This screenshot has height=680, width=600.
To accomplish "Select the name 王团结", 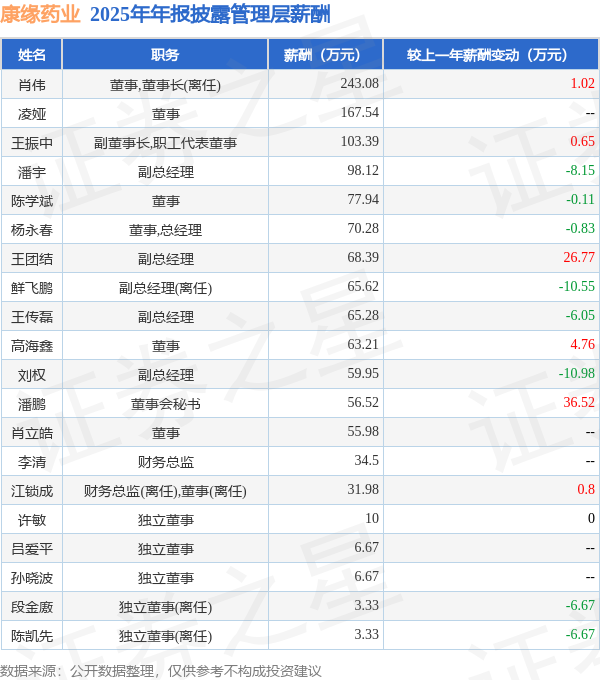I will tap(32, 259).
